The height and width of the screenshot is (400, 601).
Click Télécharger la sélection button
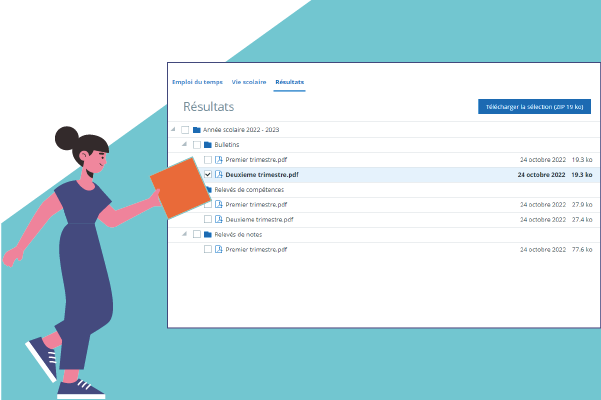click(x=534, y=107)
